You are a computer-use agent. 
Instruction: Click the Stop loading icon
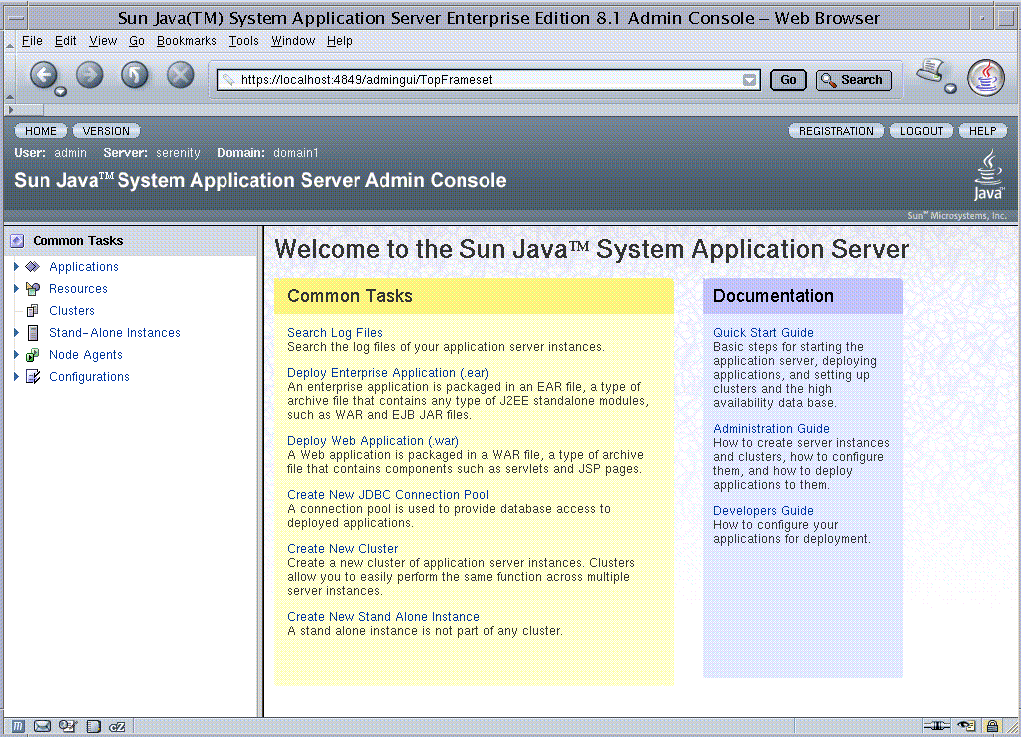[x=180, y=75]
